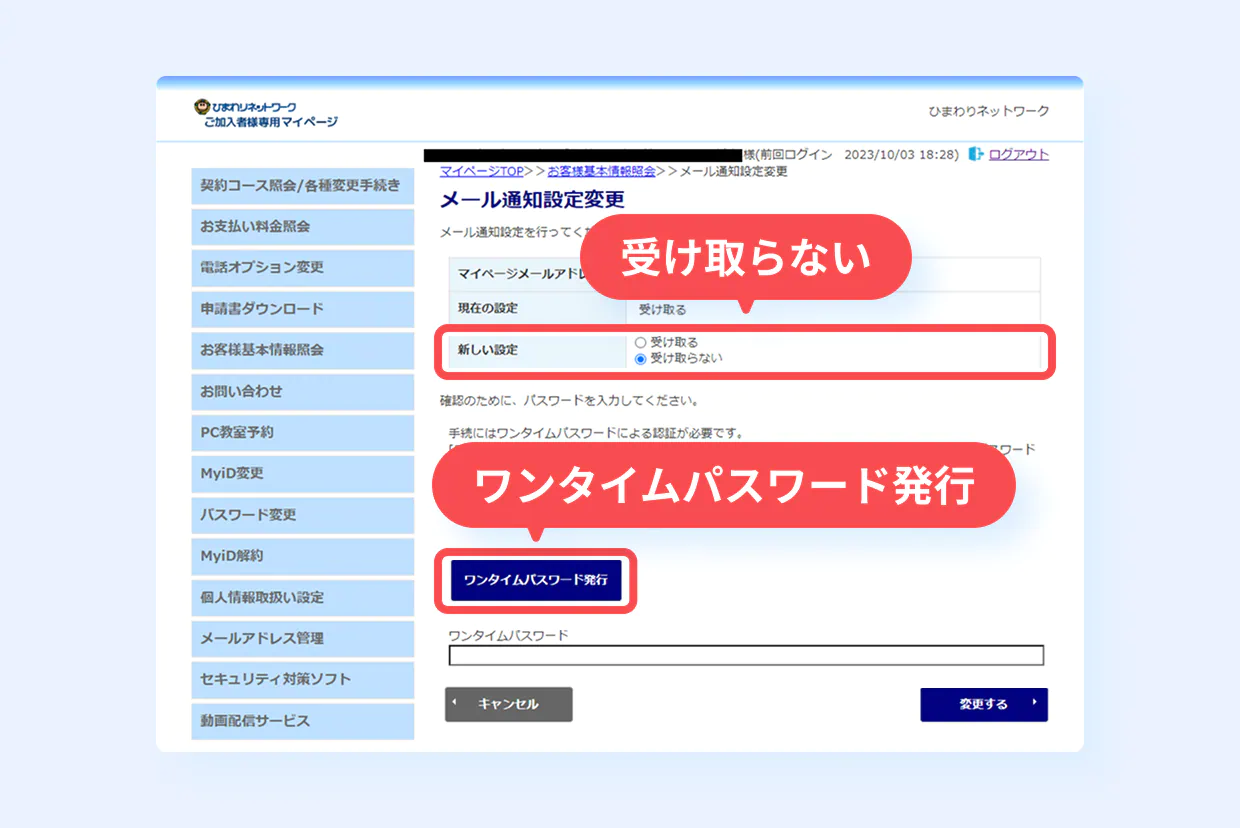Open パスワード変更 sidebar menu
Viewport: 1240px width, 828px height.
pos(302,515)
